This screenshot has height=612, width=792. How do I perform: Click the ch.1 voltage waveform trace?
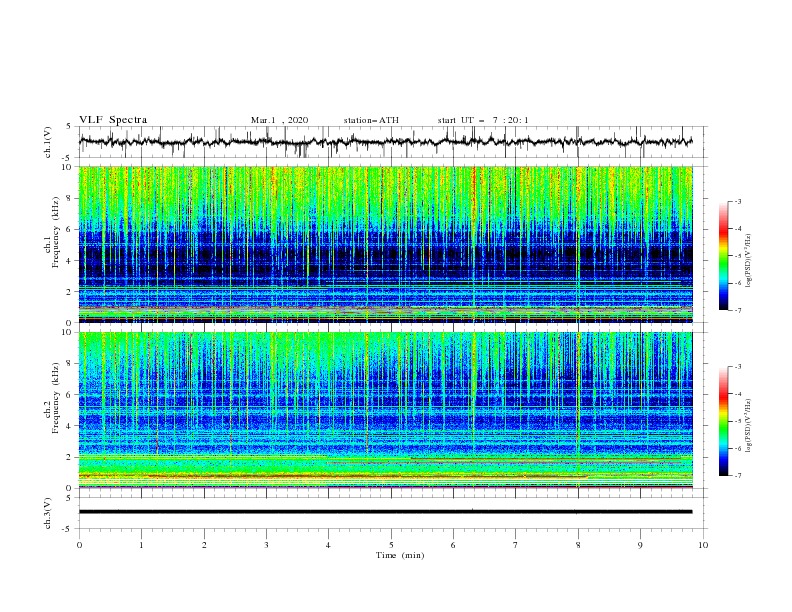(385, 142)
